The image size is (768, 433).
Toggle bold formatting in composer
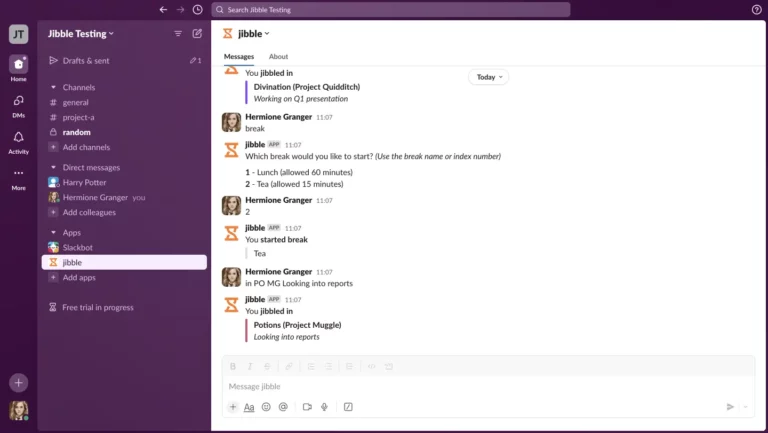(x=233, y=366)
